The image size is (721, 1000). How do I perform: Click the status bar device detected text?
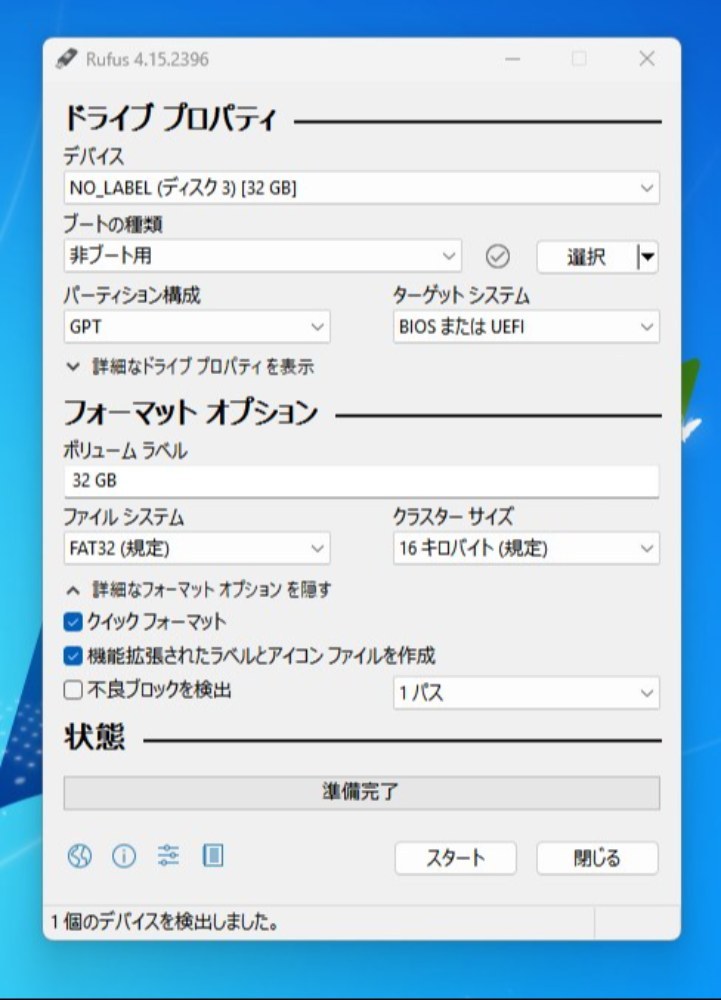point(164,922)
